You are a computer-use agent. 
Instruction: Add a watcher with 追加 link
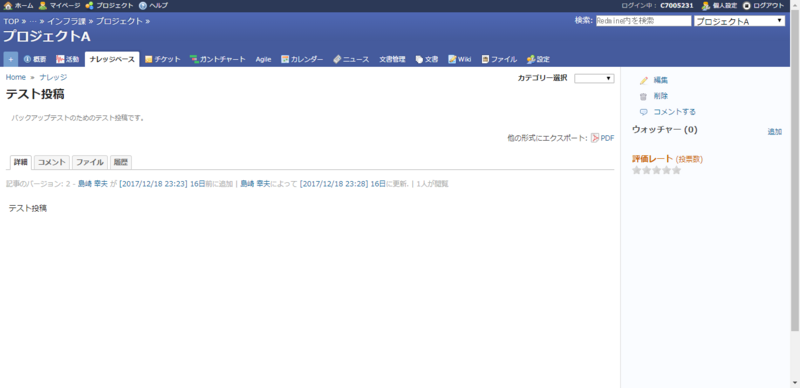point(774,132)
